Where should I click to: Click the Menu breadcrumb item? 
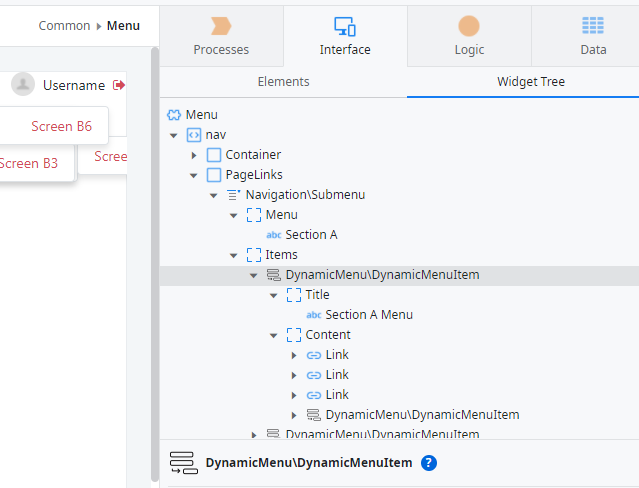click(x=123, y=26)
